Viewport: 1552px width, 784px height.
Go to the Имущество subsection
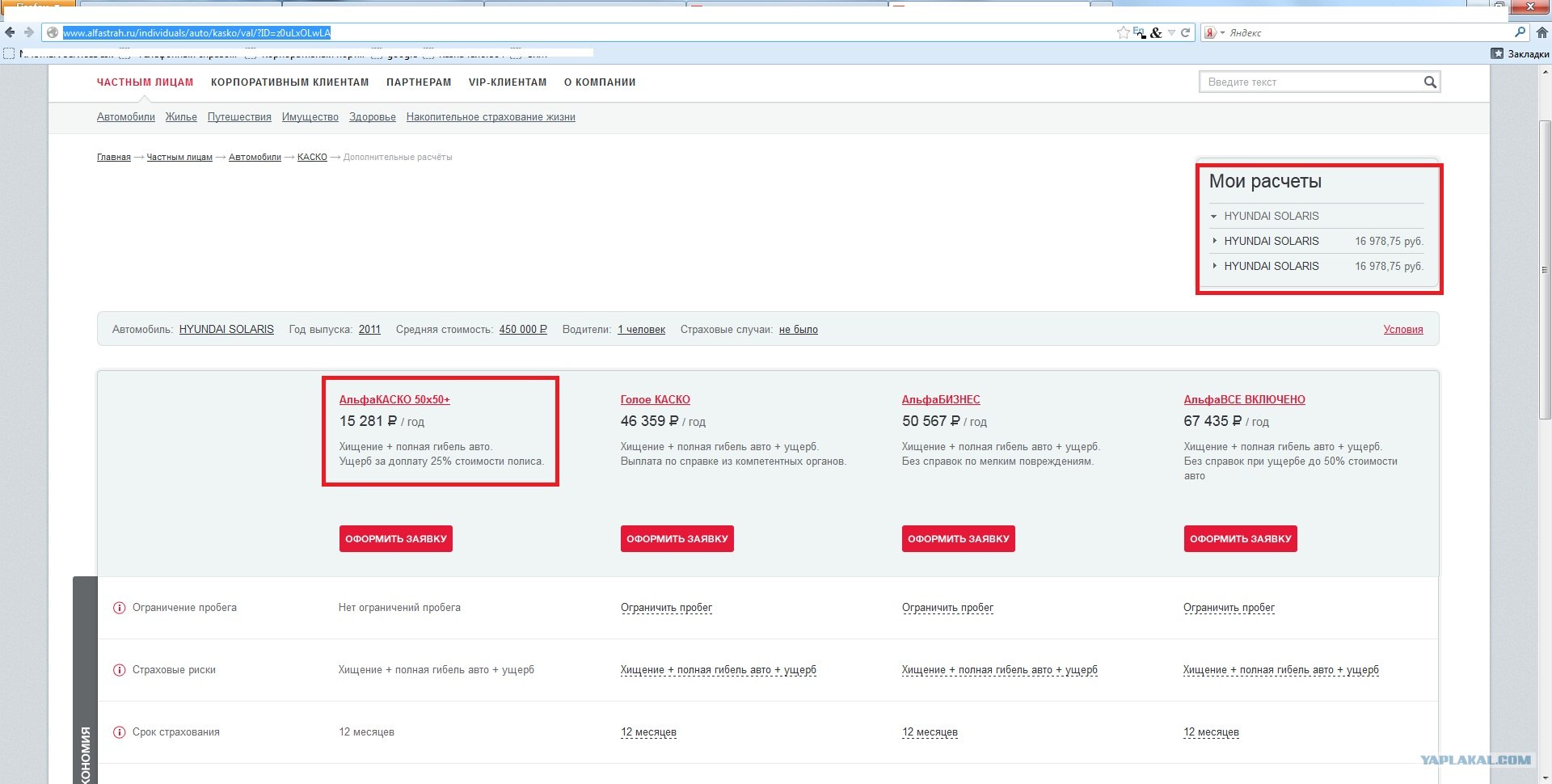pyautogui.click(x=310, y=117)
